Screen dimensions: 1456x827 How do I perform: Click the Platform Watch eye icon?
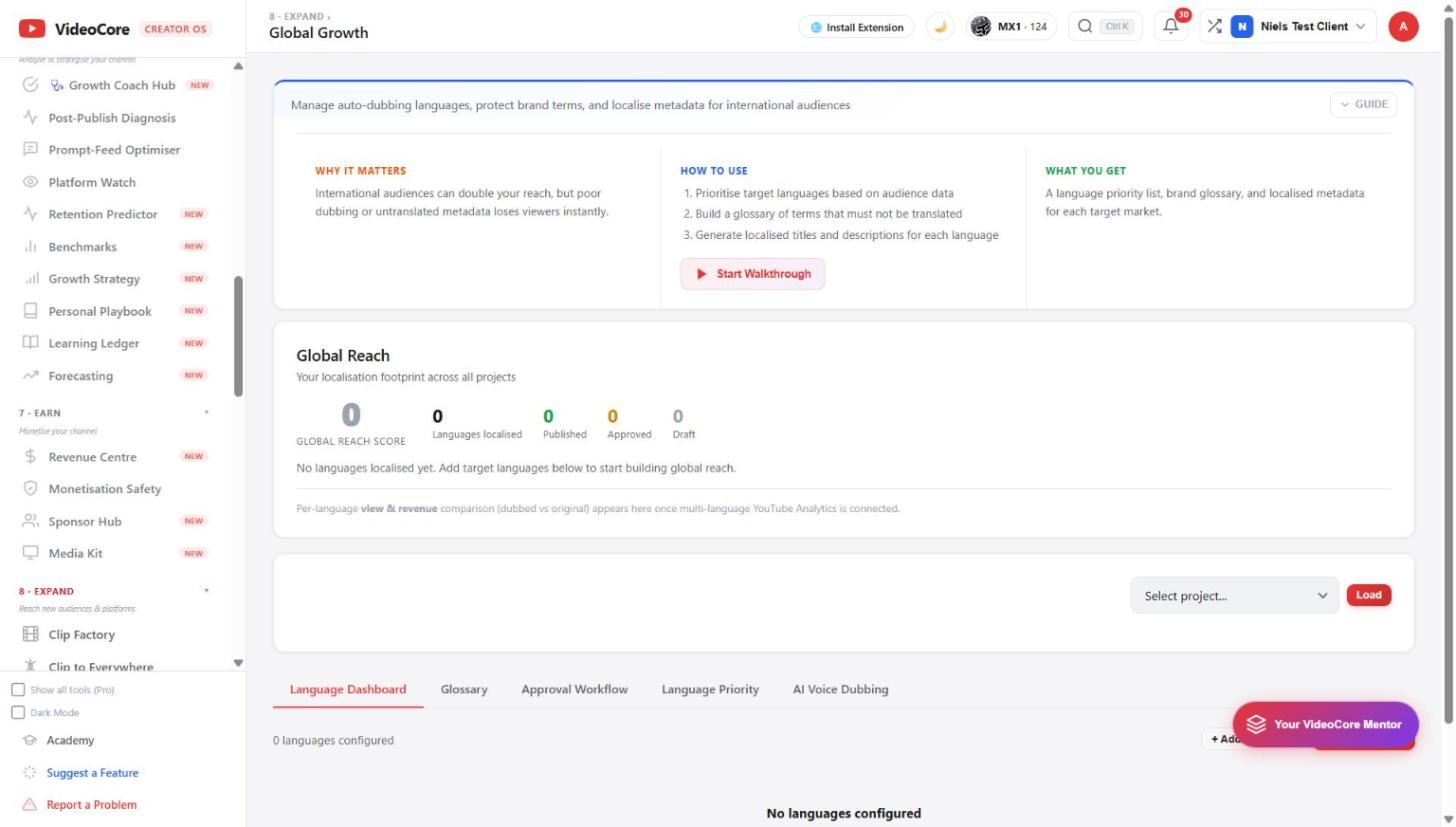tap(31, 182)
